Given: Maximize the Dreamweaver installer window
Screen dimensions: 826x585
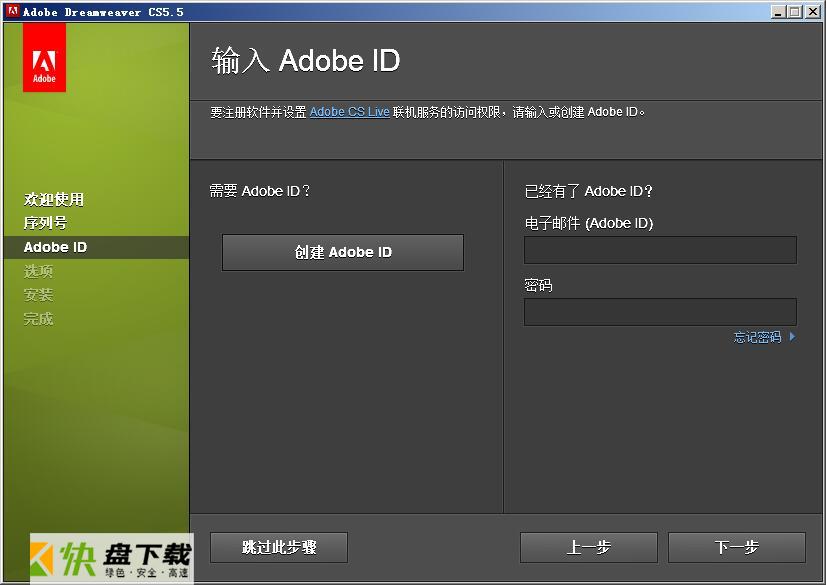Looking at the screenshot, I should pos(795,12).
